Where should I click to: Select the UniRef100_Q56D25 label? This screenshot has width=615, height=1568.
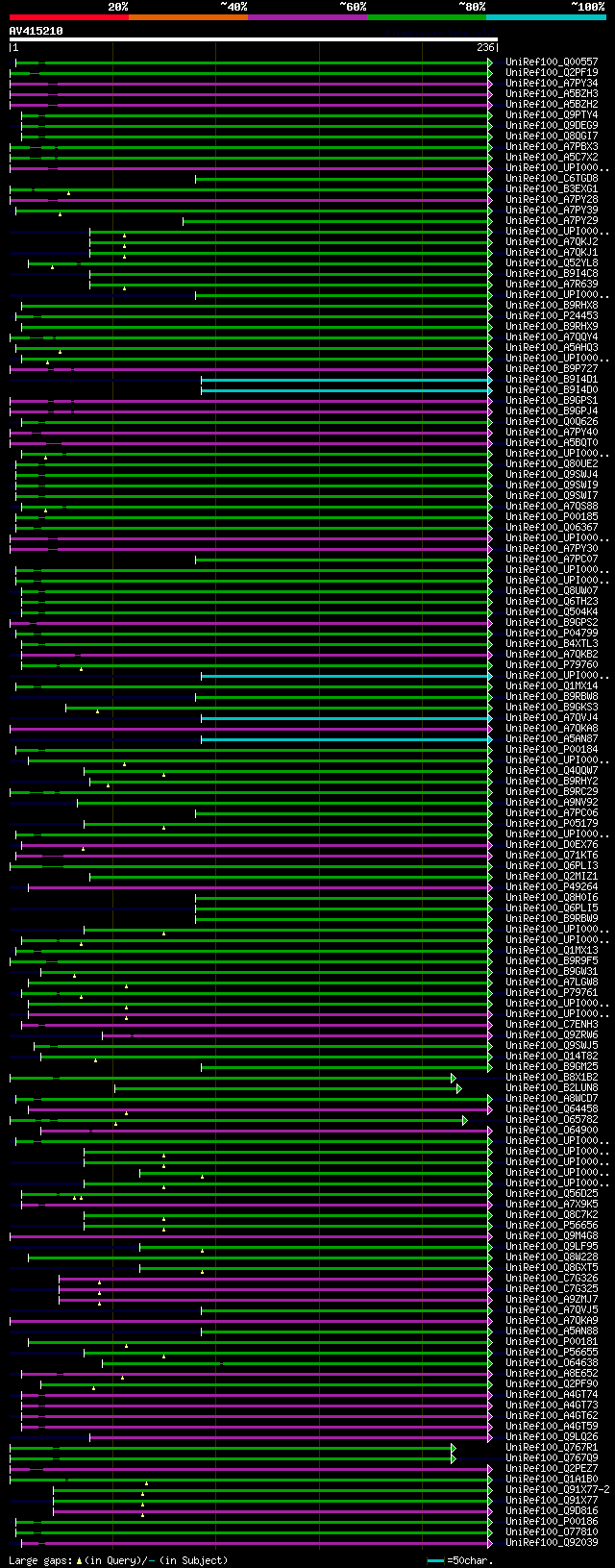552,1194
